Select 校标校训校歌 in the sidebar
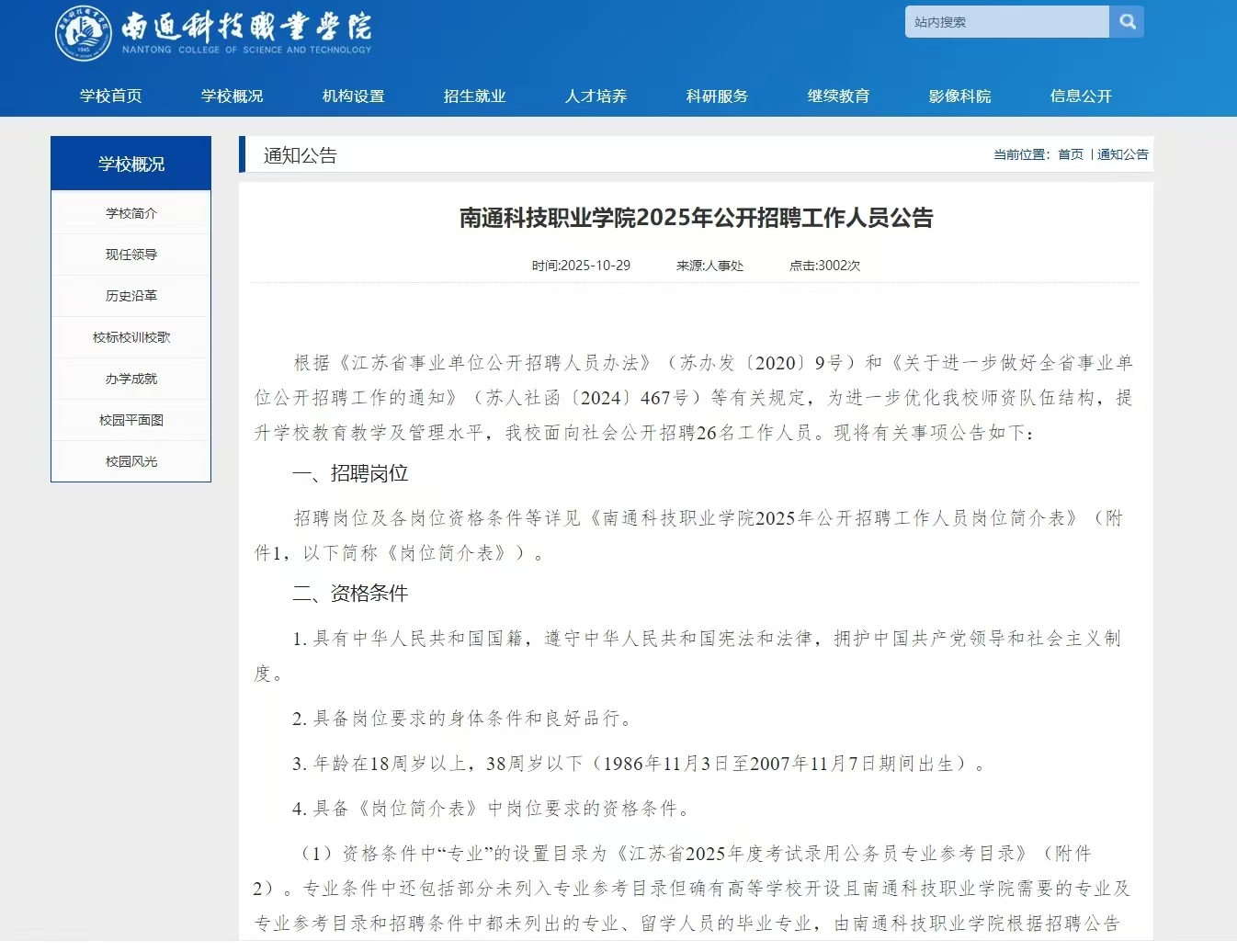The height and width of the screenshot is (952, 1237). pyautogui.click(x=131, y=337)
